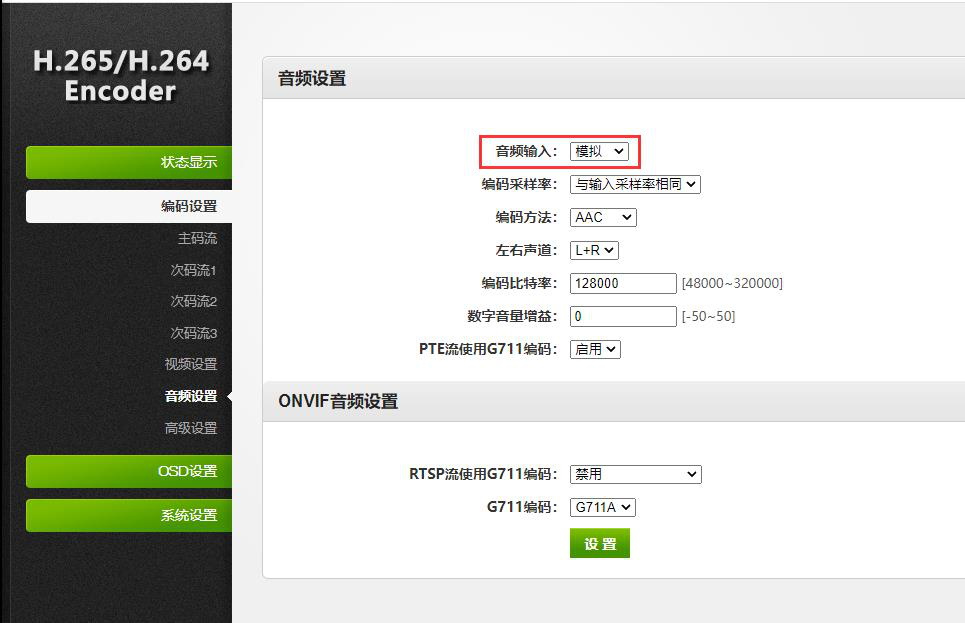
Task: Open 视频设置 in the sidebar
Action: 191,364
